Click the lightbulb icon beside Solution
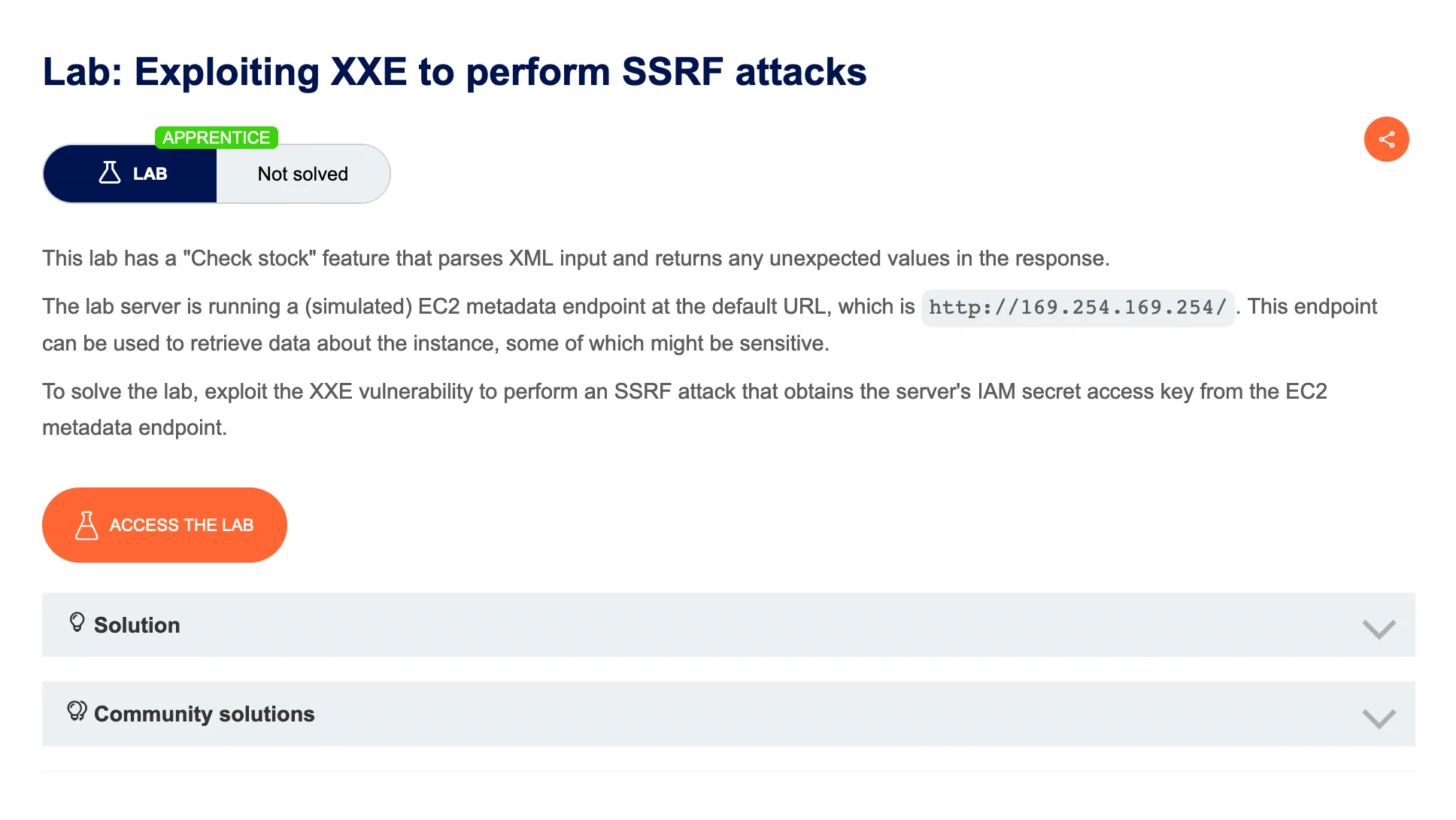 77,622
